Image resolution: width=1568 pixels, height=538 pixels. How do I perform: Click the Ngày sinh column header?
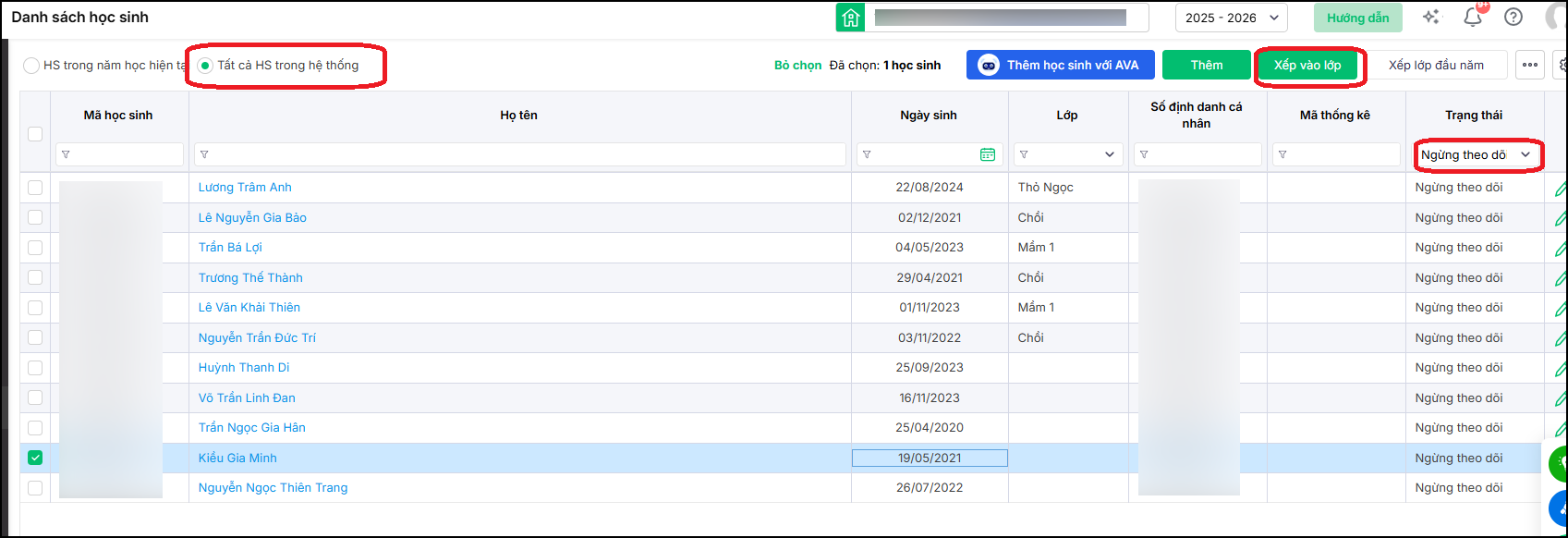(x=929, y=116)
